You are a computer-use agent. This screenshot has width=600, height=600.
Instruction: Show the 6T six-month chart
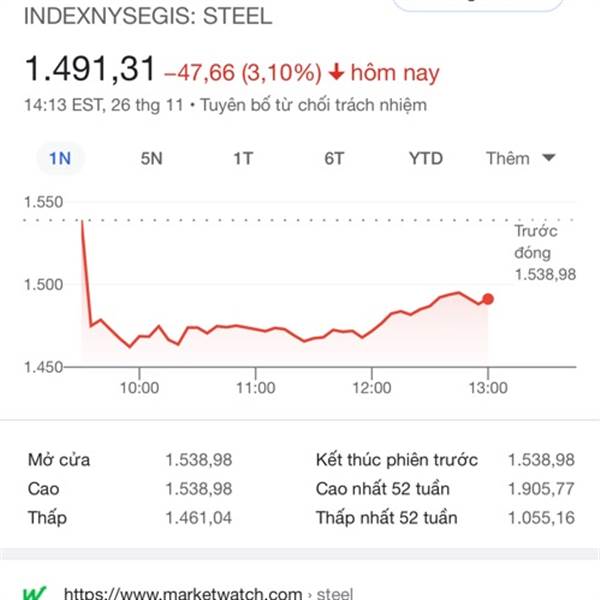click(x=334, y=158)
